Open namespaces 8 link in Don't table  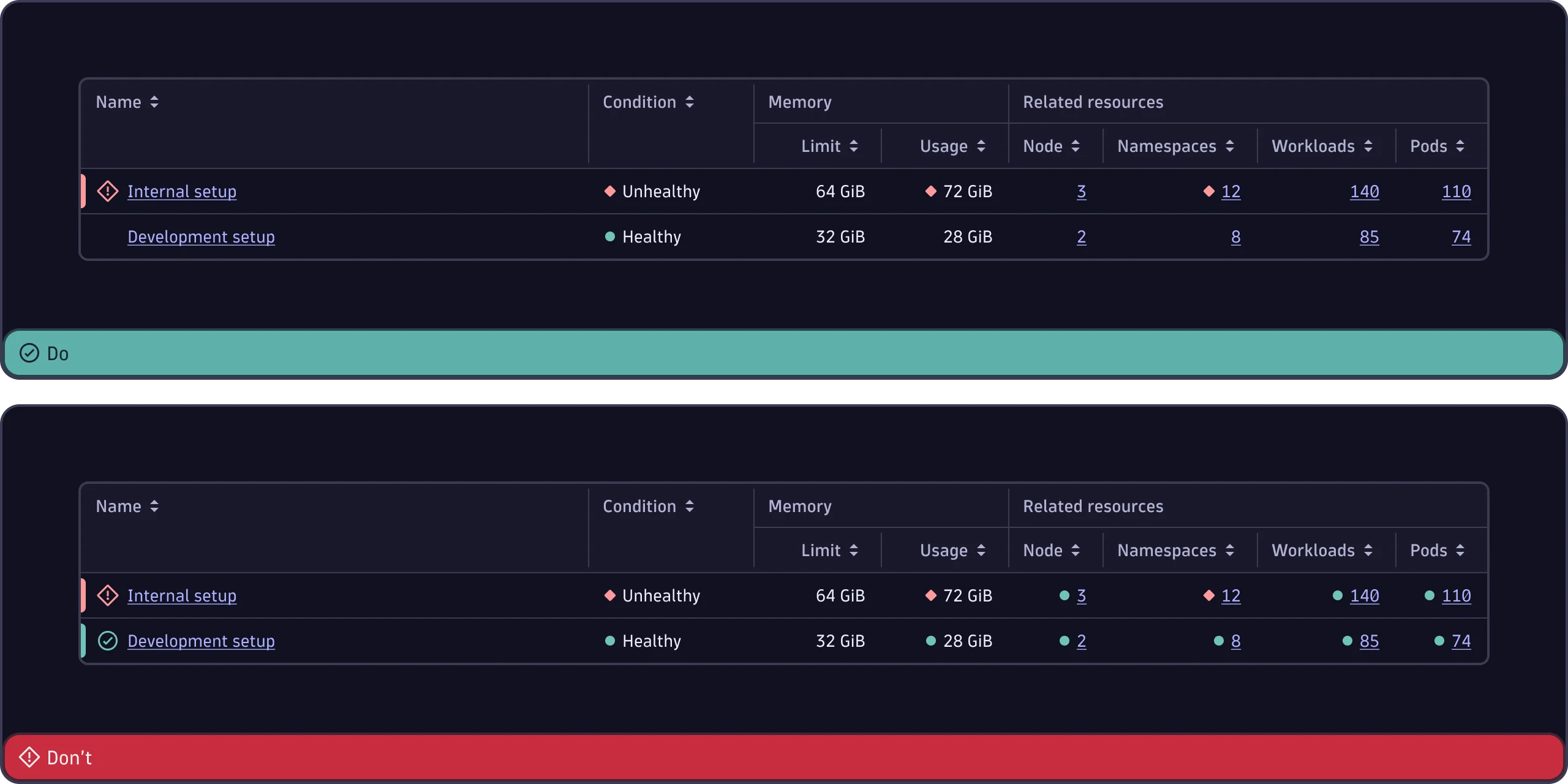[x=1236, y=641]
